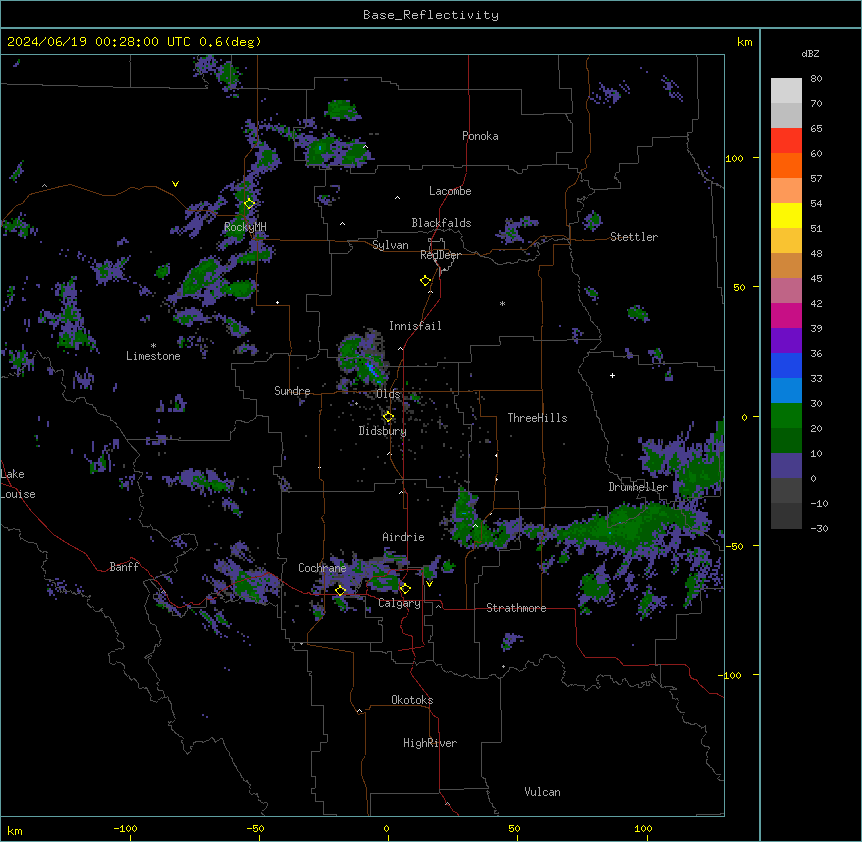Click the yellow diamond marker above Didsbury

click(x=388, y=417)
